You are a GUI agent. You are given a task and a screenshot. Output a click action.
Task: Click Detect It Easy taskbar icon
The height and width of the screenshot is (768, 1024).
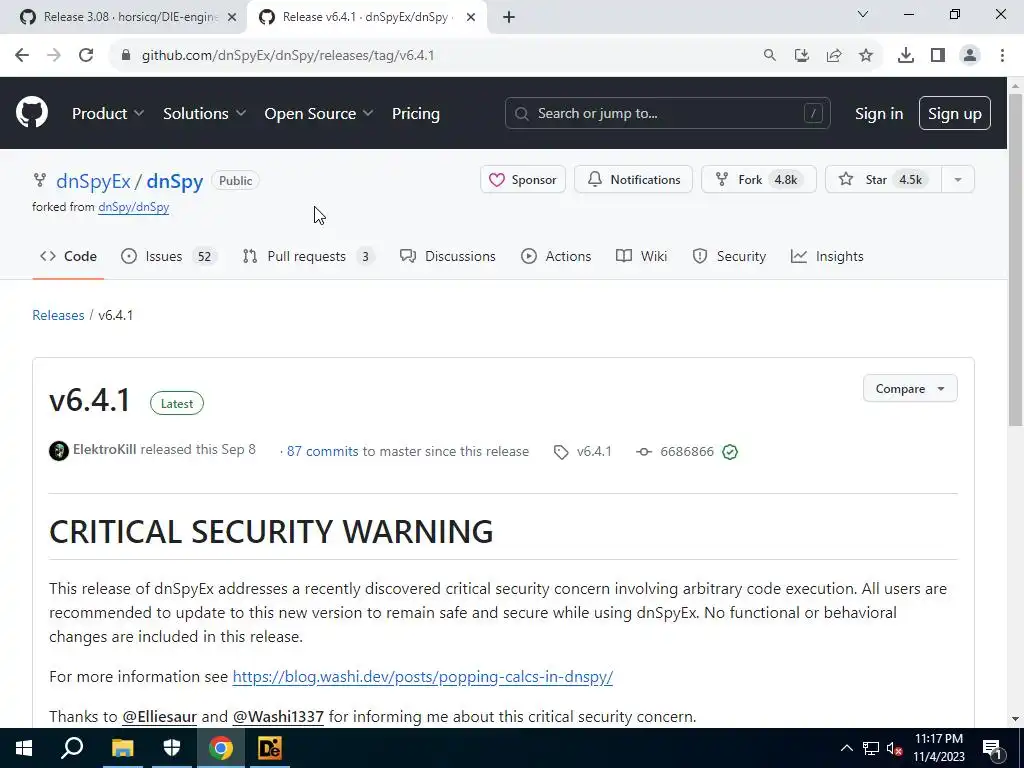click(x=270, y=748)
